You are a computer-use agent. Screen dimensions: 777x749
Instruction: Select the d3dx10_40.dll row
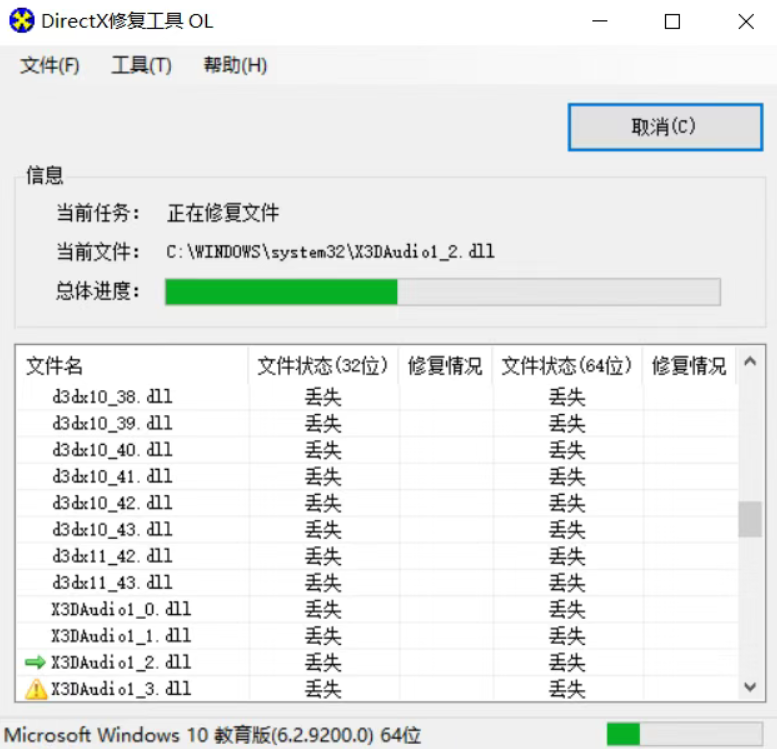[x=378, y=450]
